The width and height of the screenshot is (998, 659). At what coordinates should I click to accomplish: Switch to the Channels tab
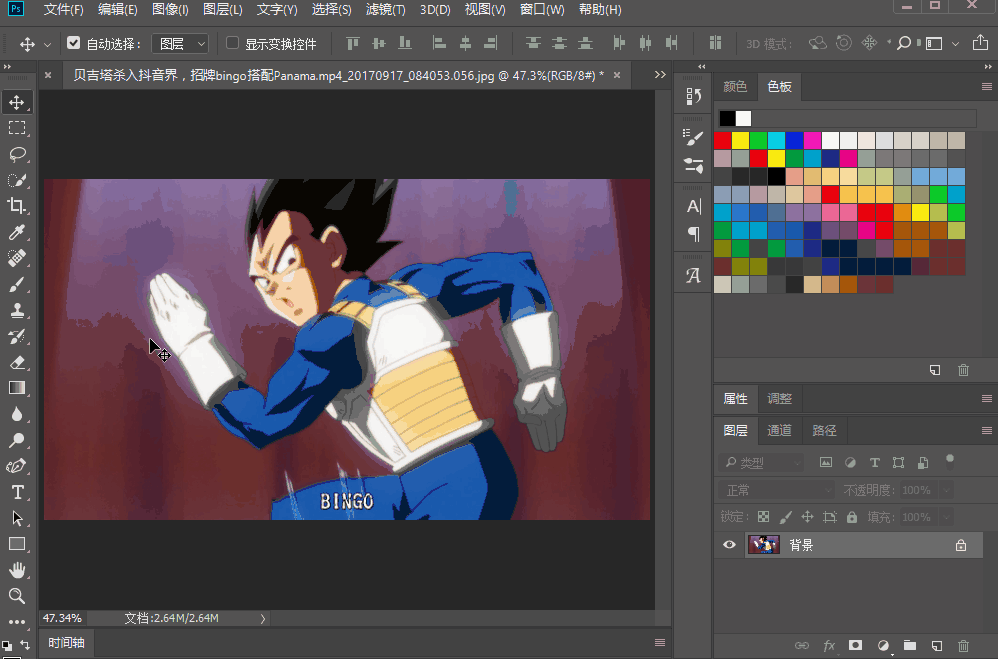(779, 430)
